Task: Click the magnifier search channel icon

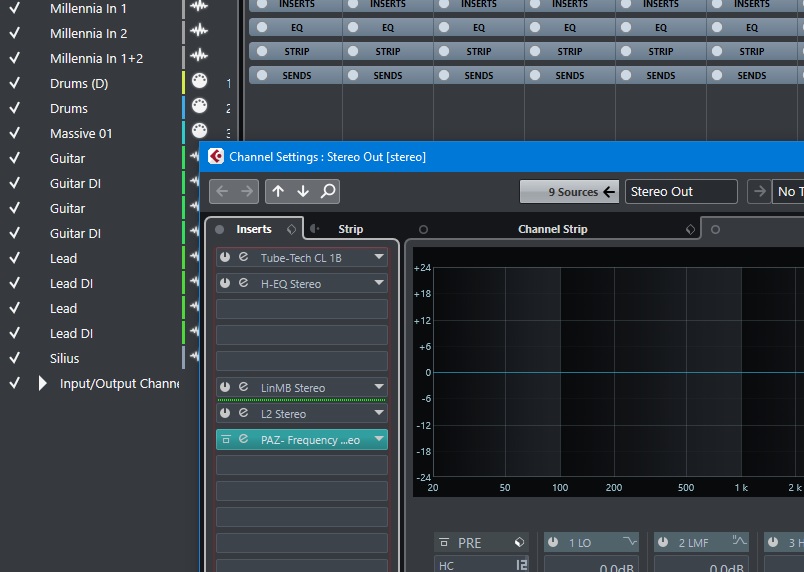Action: [328, 191]
